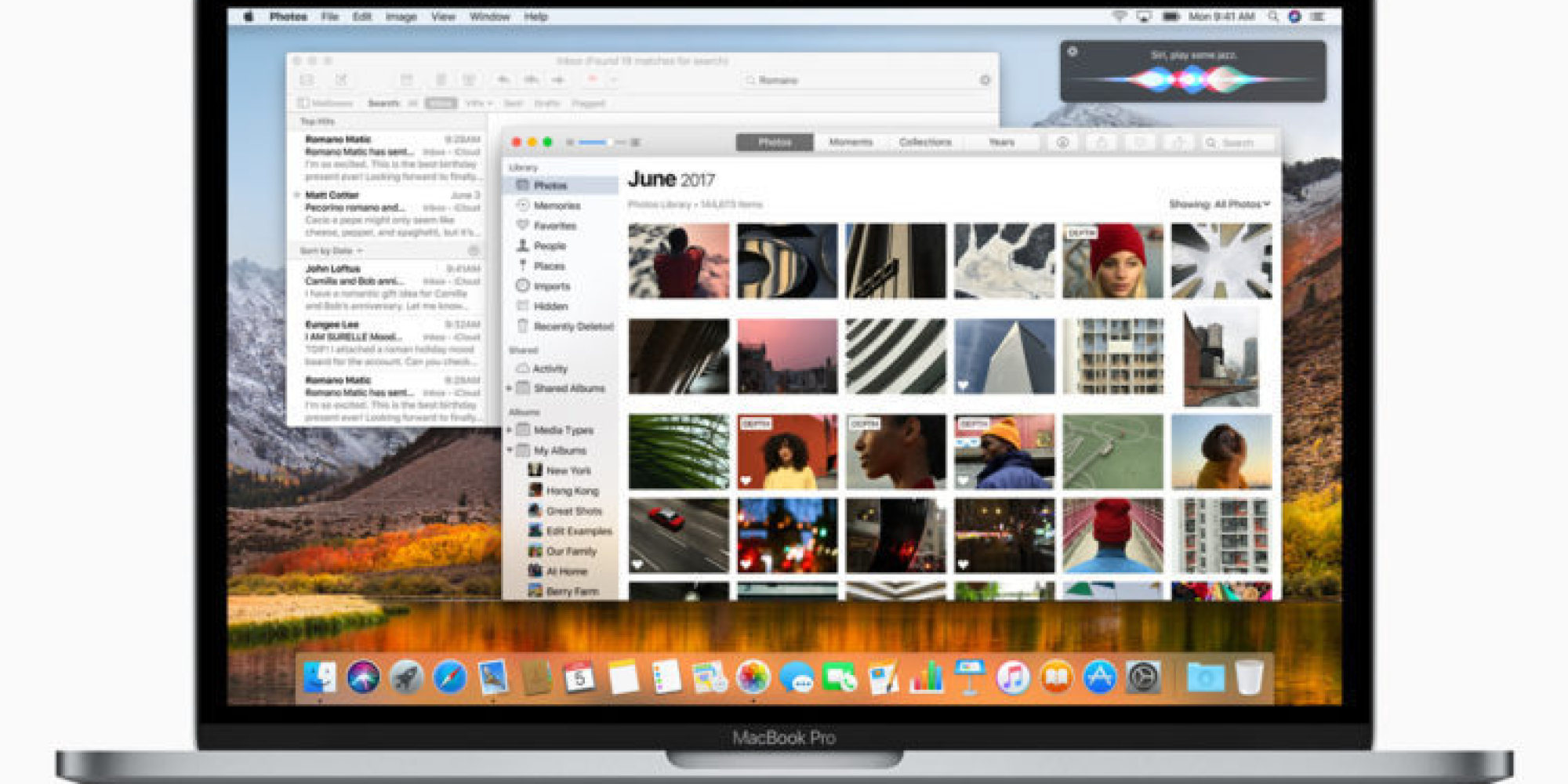The width and height of the screenshot is (1568, 784).
Task: Open Photos pinwheel icon in Dock
Action: (x=753, y=678)
